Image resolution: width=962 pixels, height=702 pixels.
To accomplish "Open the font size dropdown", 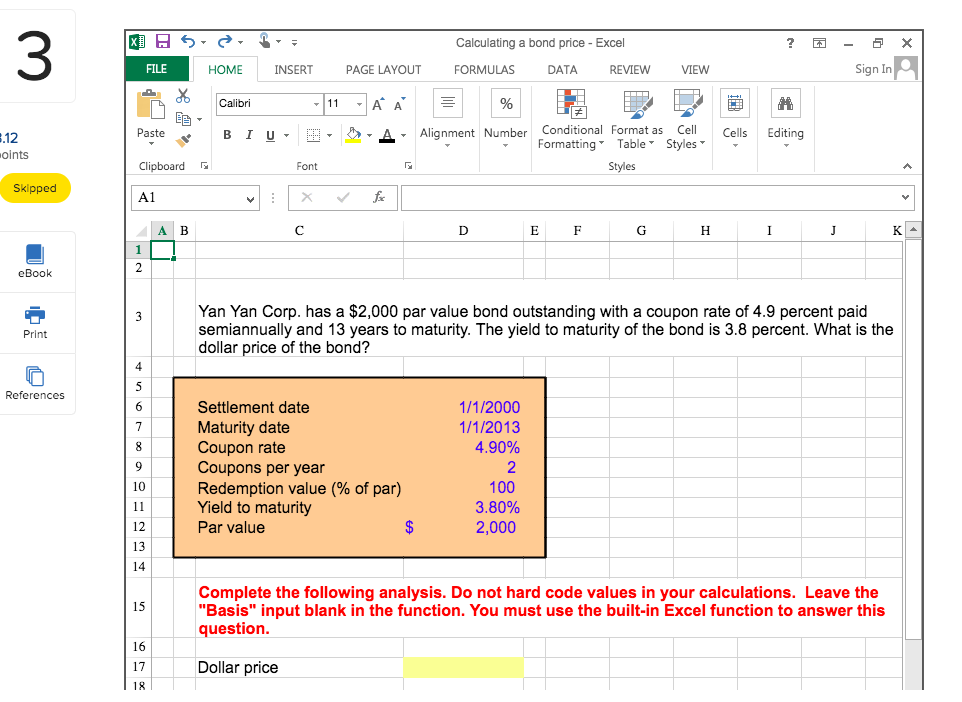I will tap(358, 103).
